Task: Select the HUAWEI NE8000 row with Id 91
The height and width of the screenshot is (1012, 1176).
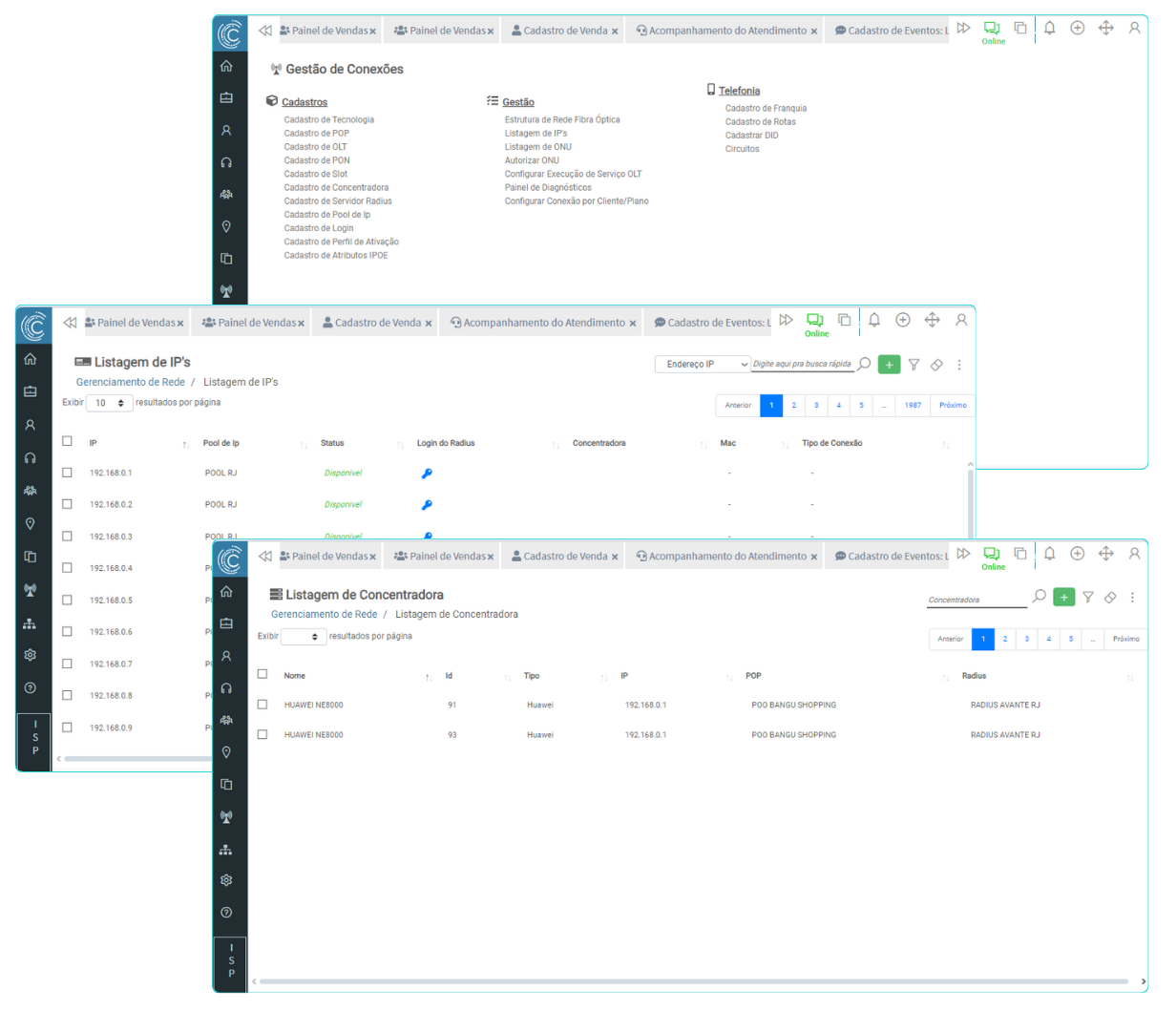Action: coord(262,705)
